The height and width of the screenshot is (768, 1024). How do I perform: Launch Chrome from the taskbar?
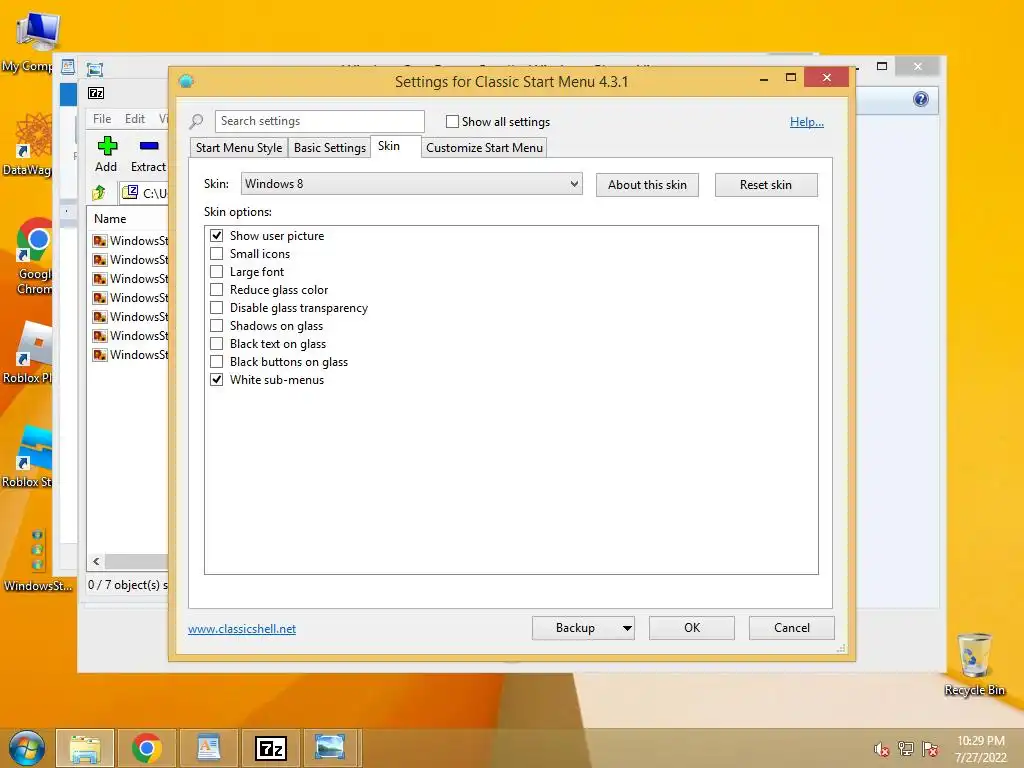[x=146, y=748]
